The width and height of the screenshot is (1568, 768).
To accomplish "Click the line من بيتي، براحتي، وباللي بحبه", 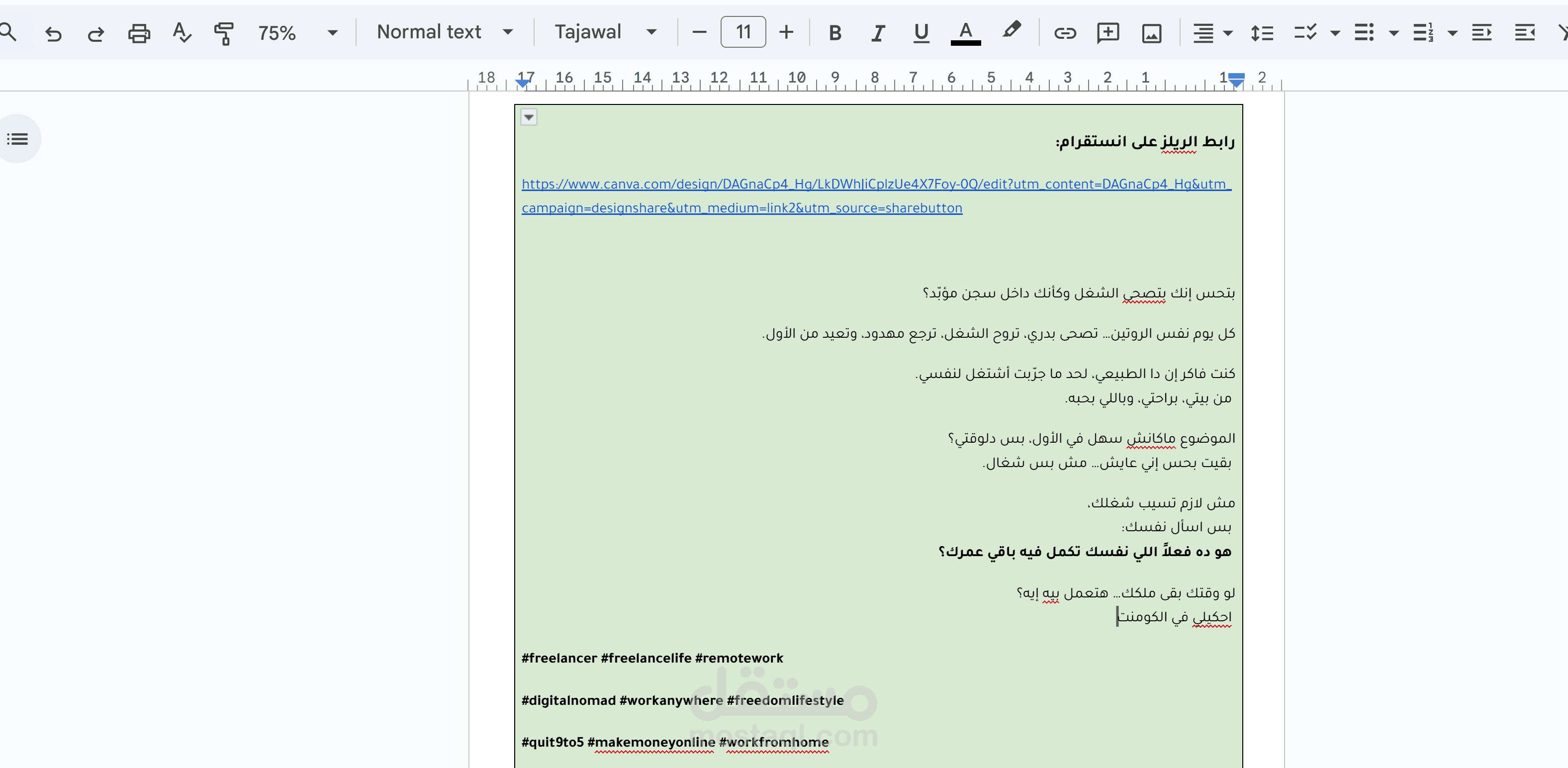I will pos(1148,398).
